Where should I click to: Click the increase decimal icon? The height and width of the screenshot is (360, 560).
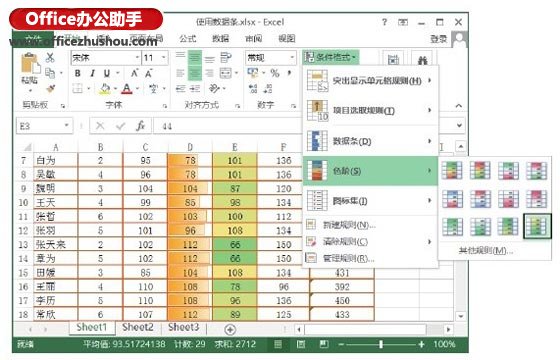253,88
